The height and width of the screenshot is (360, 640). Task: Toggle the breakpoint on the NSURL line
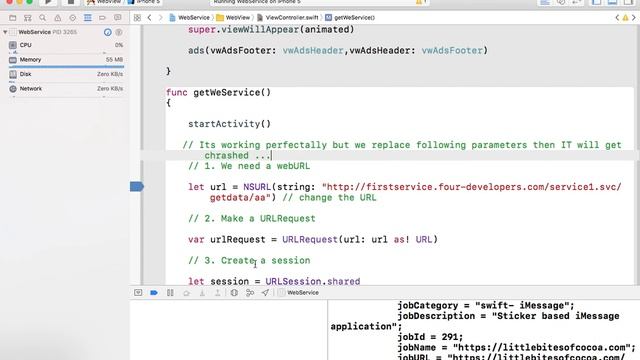coord(137,187)
